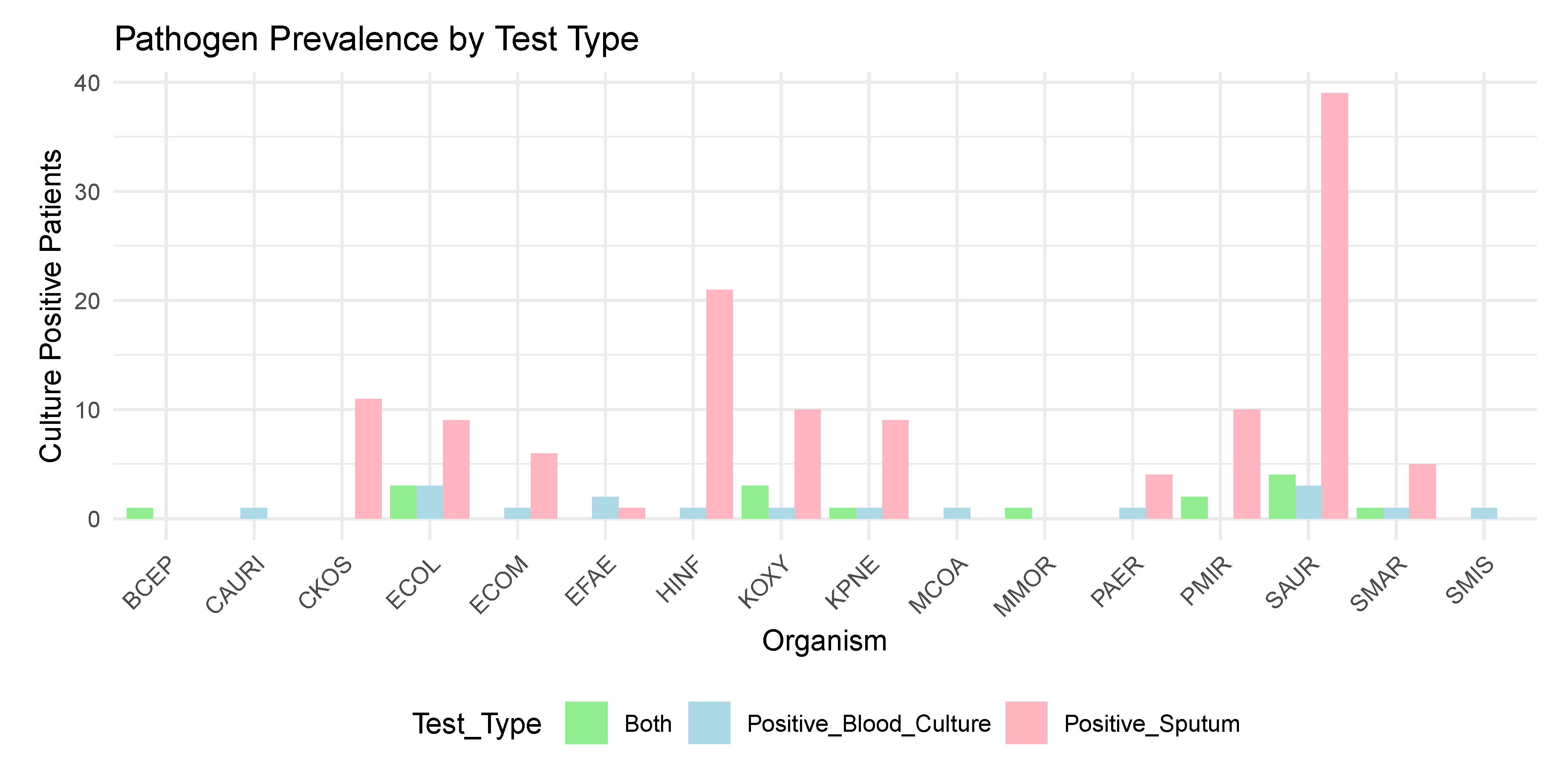Select the green PMIR bar
Screen dimensions: 1568x765
(1194, 508)
